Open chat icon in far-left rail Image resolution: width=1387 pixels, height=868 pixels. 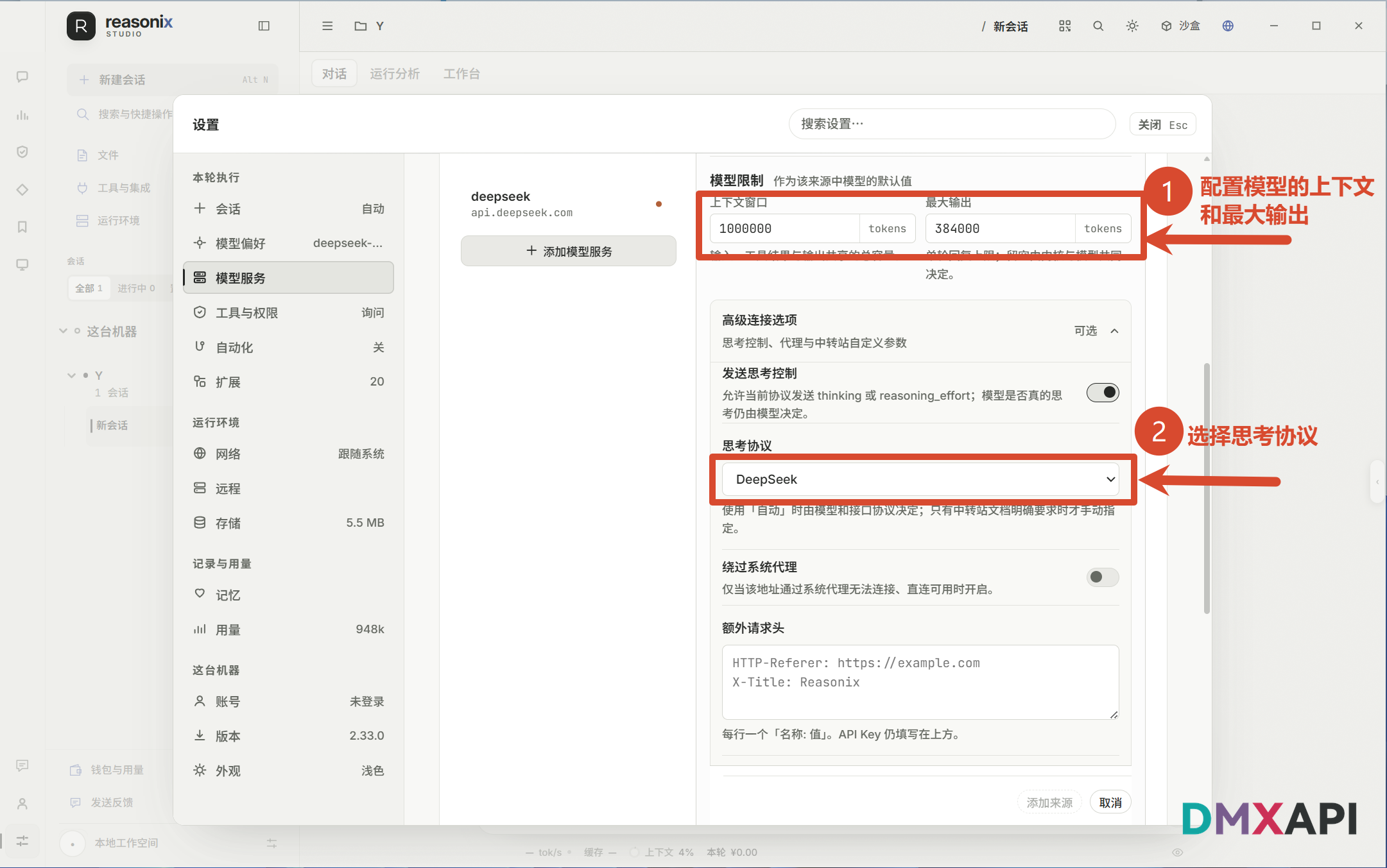coord(22,77)
